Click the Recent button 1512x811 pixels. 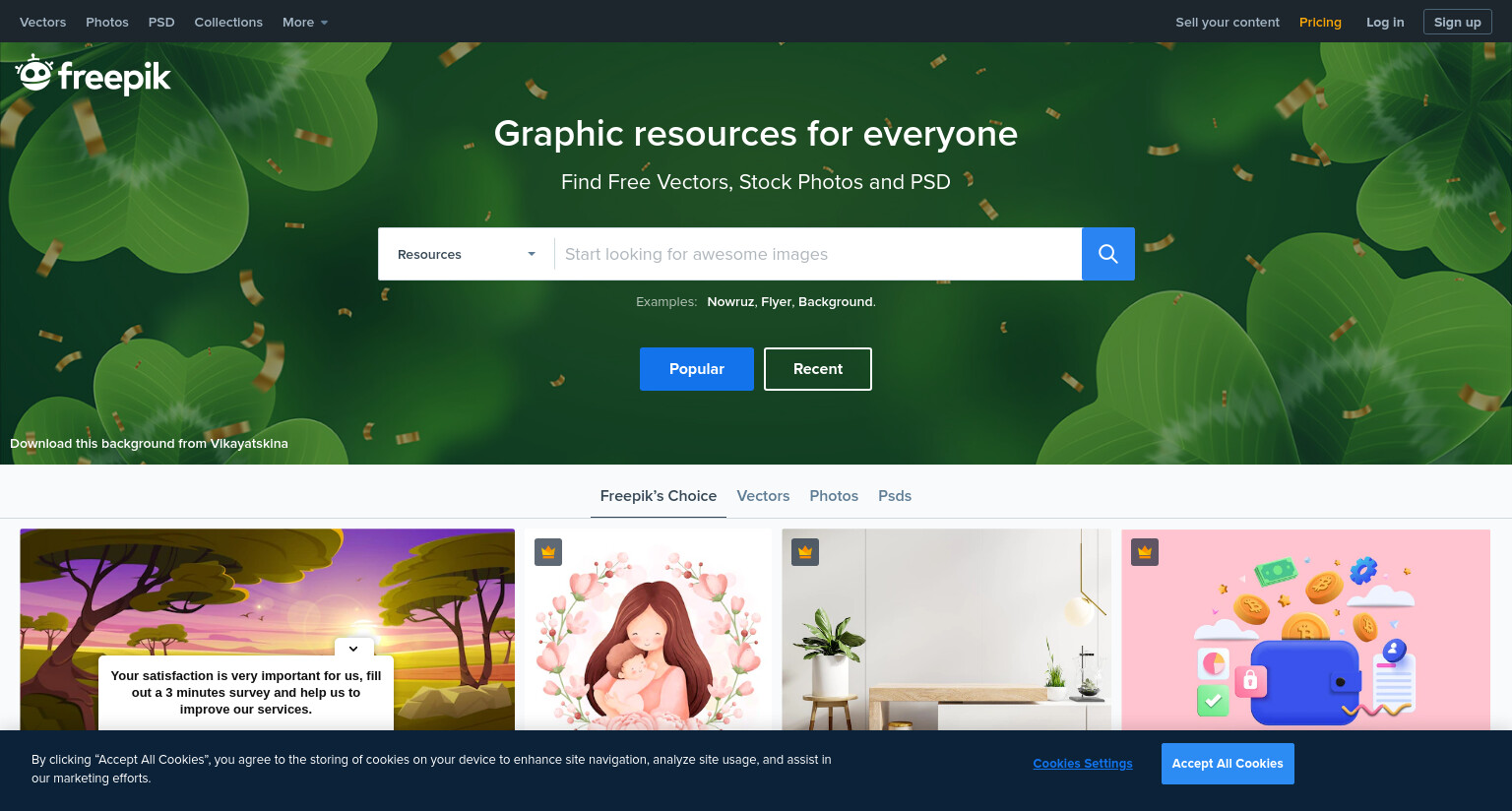click(818, 369)
